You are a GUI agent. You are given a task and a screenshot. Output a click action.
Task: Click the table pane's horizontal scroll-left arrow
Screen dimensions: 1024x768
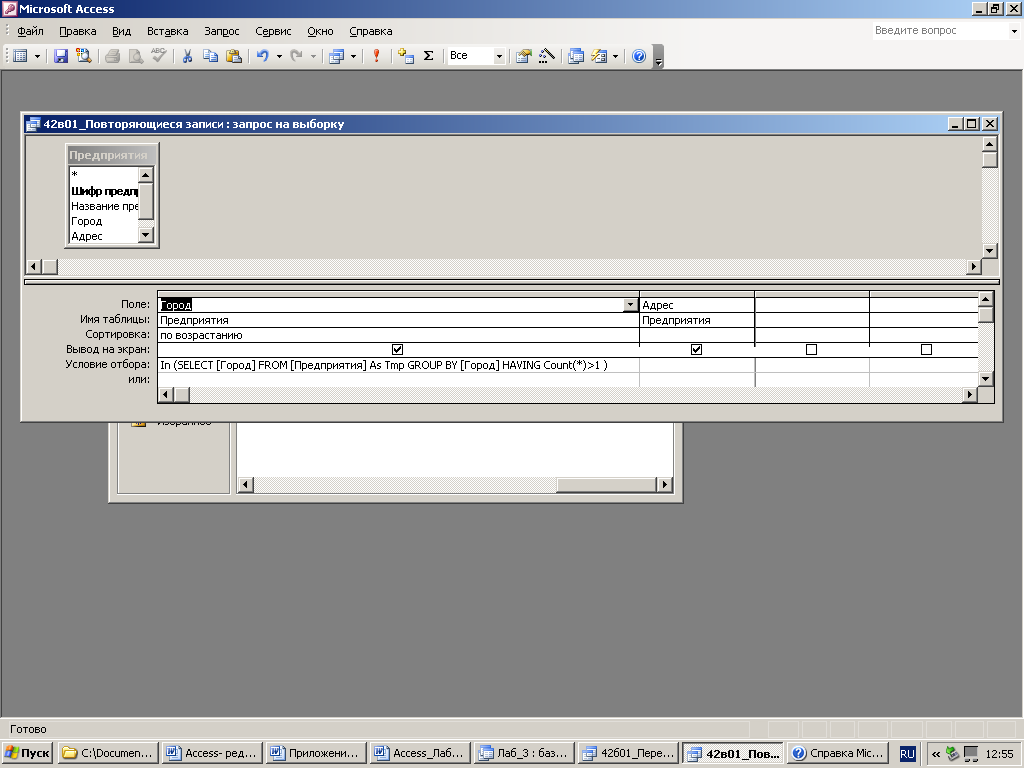(x=33, y=266)
